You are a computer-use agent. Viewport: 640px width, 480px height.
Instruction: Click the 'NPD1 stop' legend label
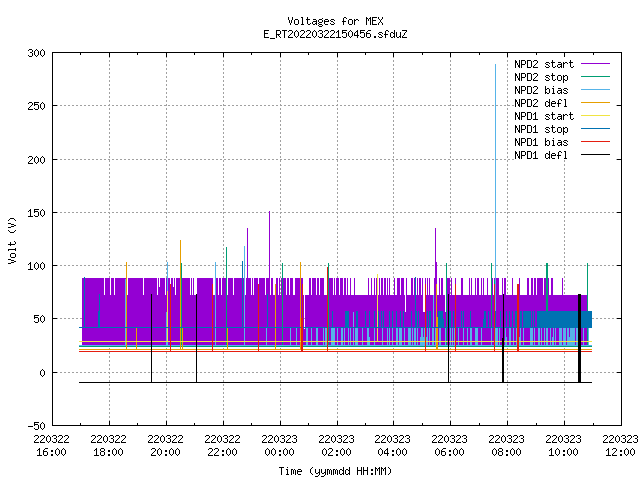click(x=541, y=129)
